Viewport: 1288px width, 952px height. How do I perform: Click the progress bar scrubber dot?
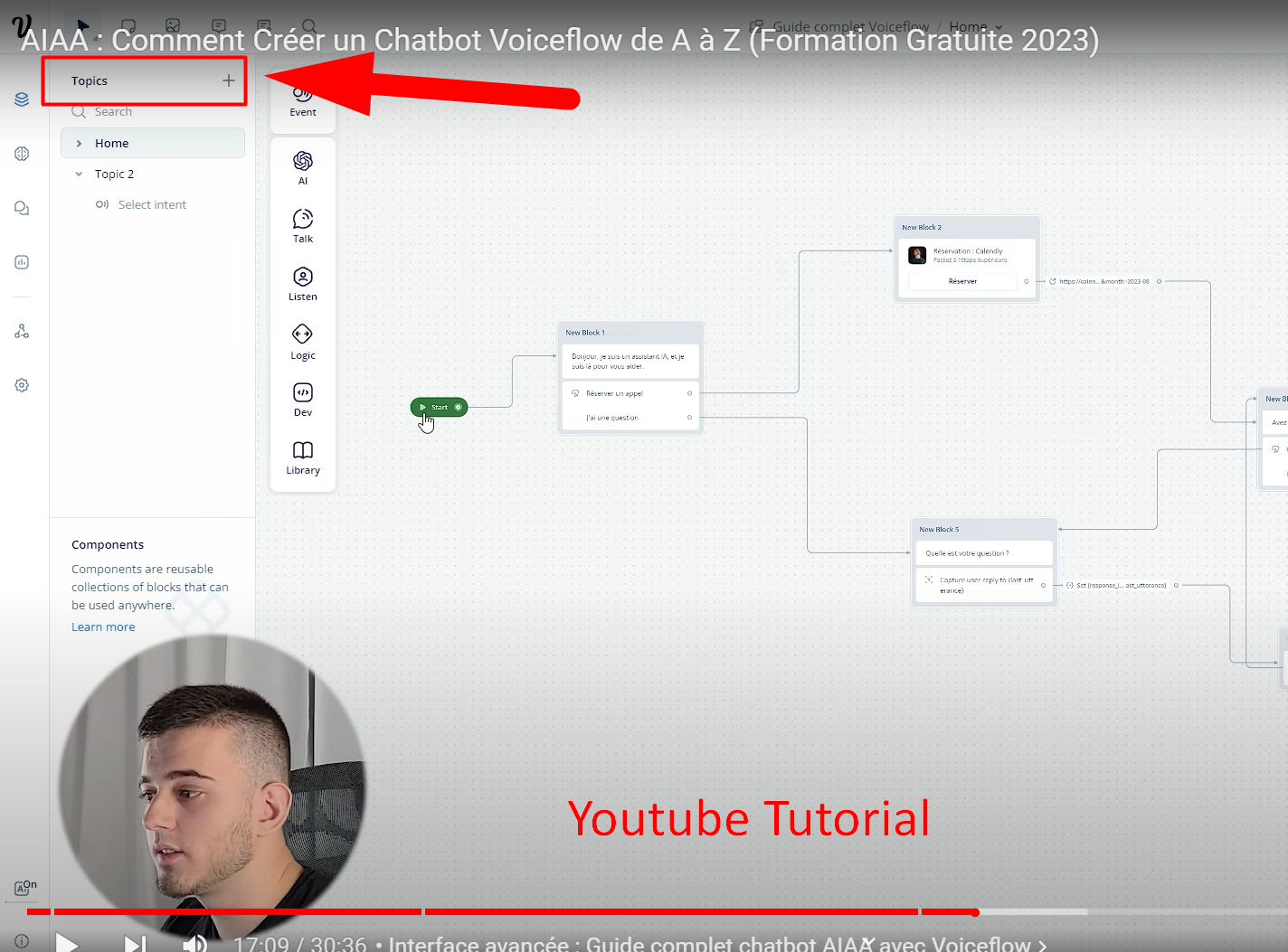click(975, 912)
